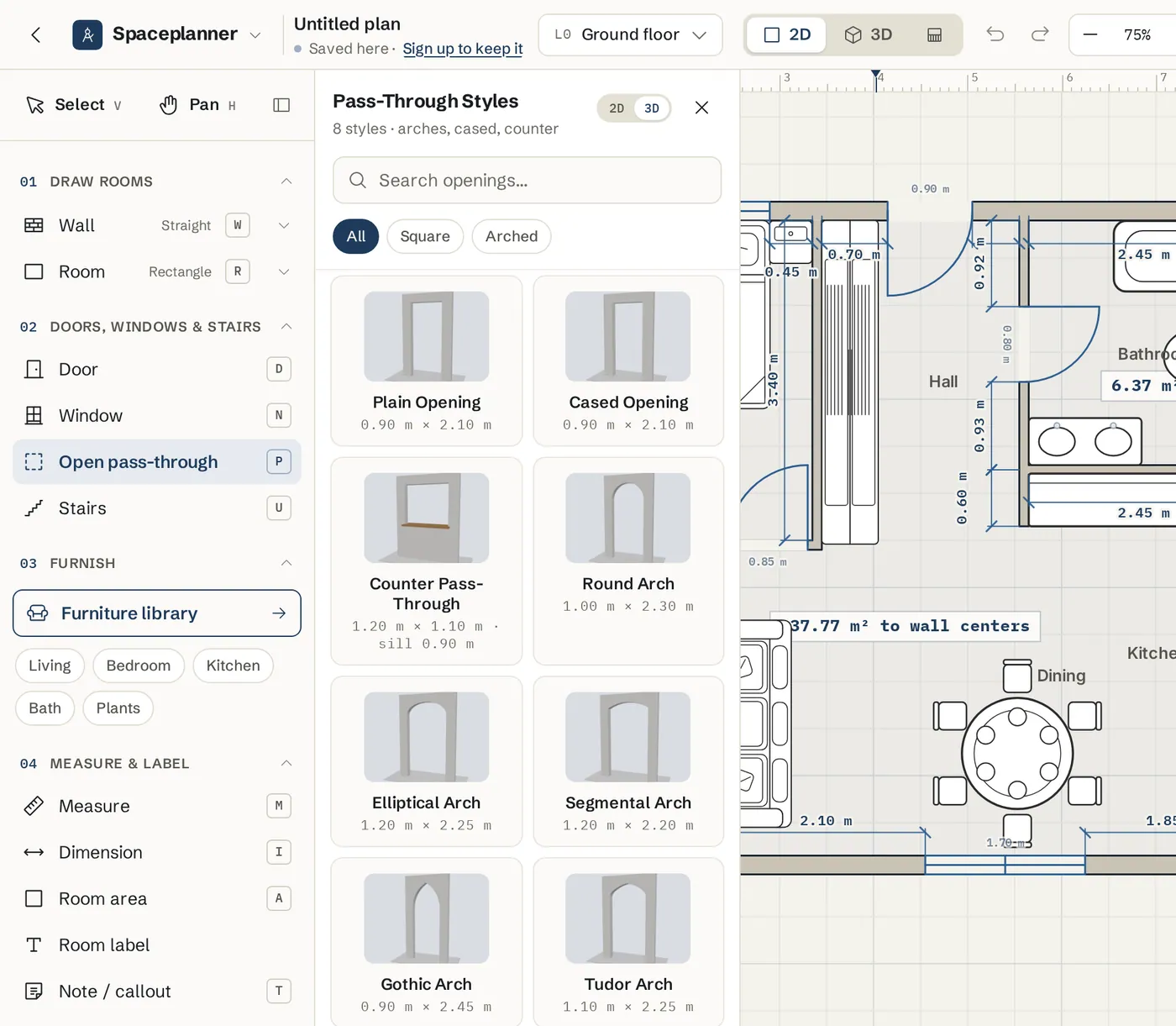Screen dimensions: 1176x1026
Task: Switch canvas to 3D view
Action: (x=869, y=34)
